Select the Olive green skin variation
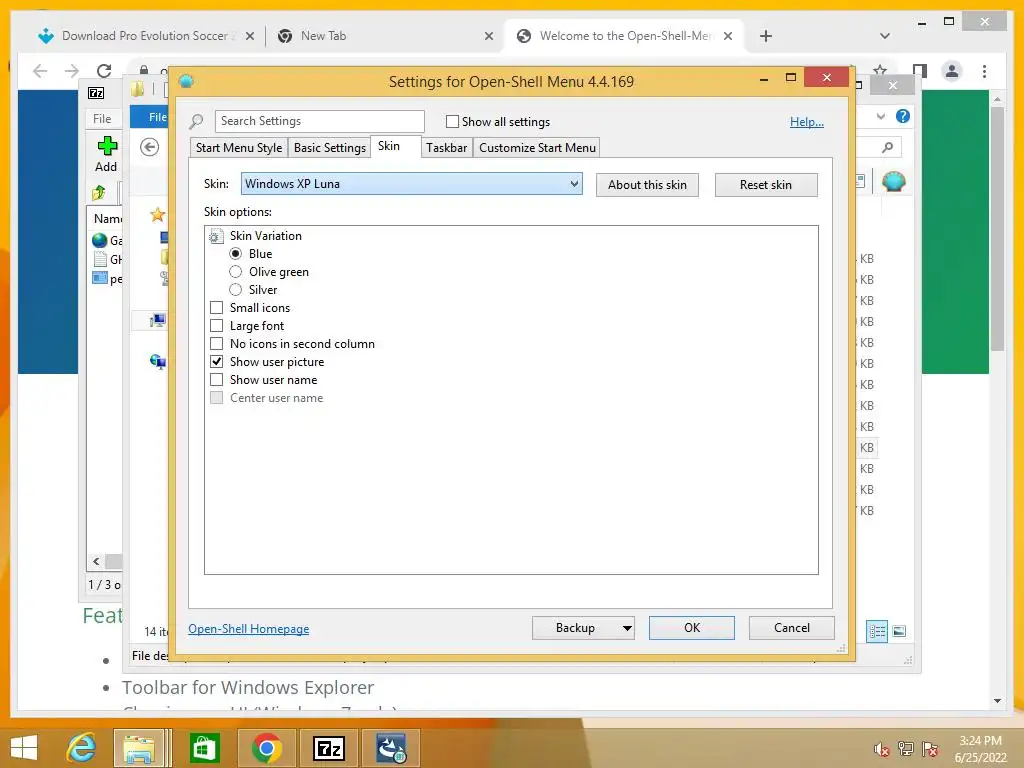Viewport: 1024px width, 768px height. [x=236, y=272]
